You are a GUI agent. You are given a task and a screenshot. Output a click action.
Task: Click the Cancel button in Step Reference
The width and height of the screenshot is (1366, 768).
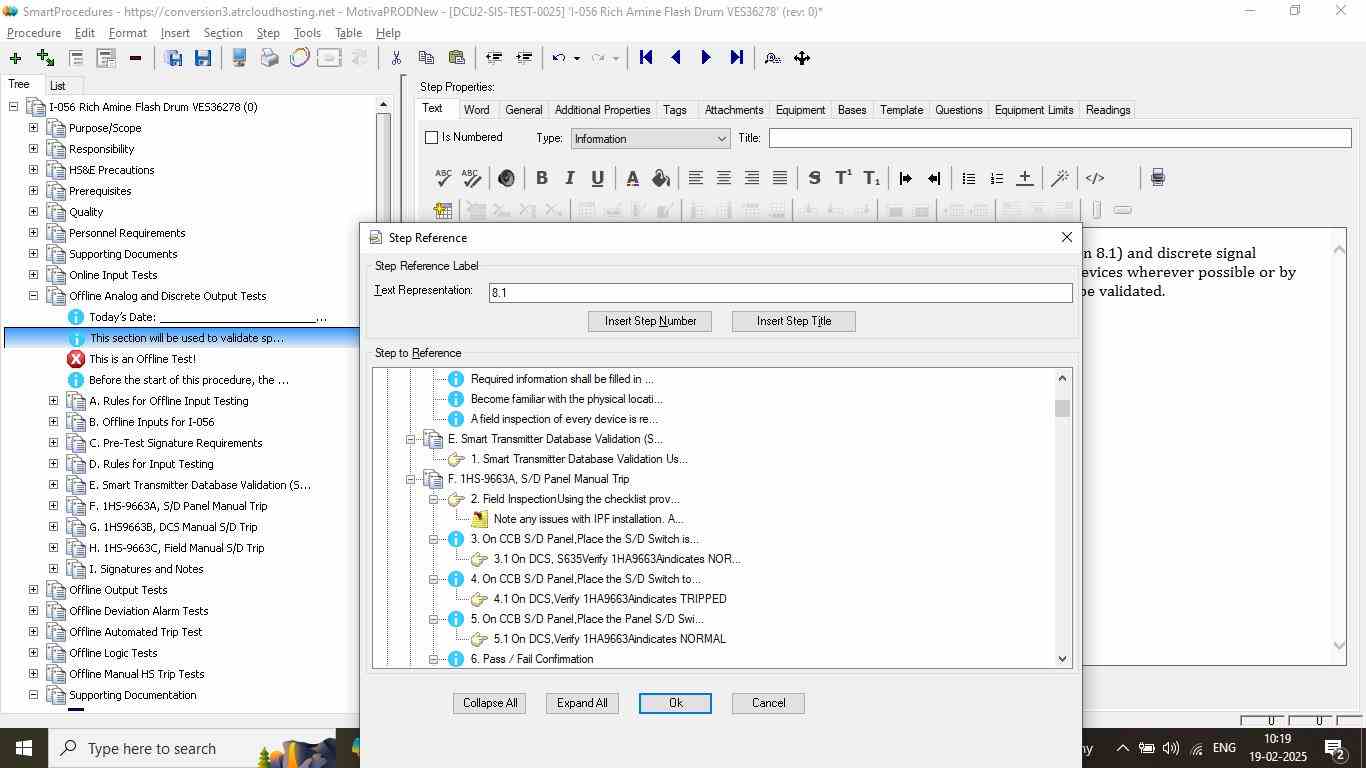(768, 703)
